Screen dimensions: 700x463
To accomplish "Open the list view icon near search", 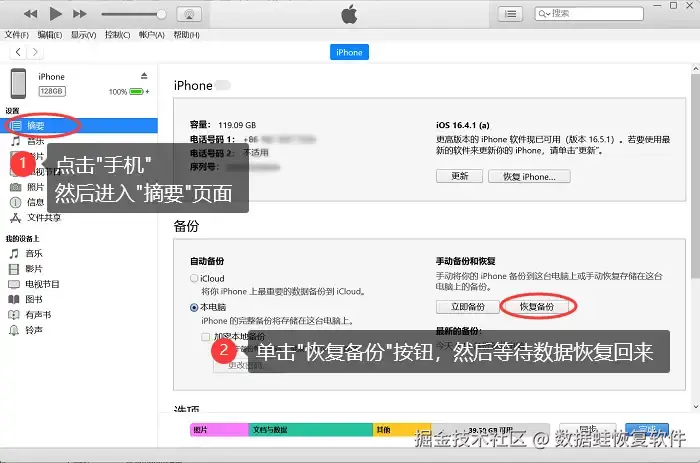I will point(510,14).
